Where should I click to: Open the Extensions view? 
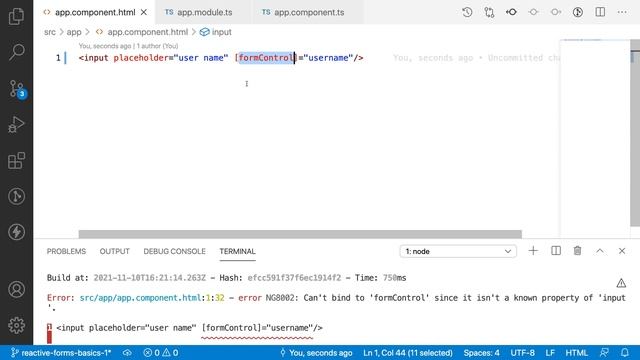click(x=16, y=160)
